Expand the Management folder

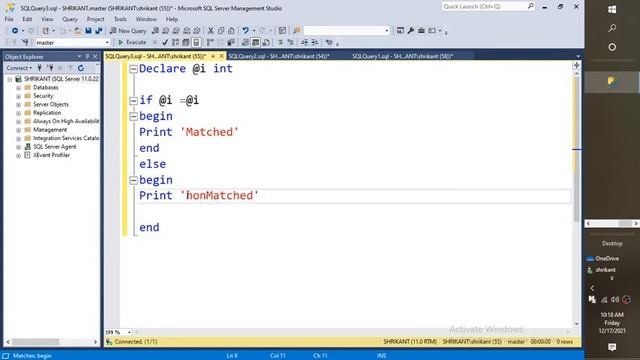coord(18,130)
